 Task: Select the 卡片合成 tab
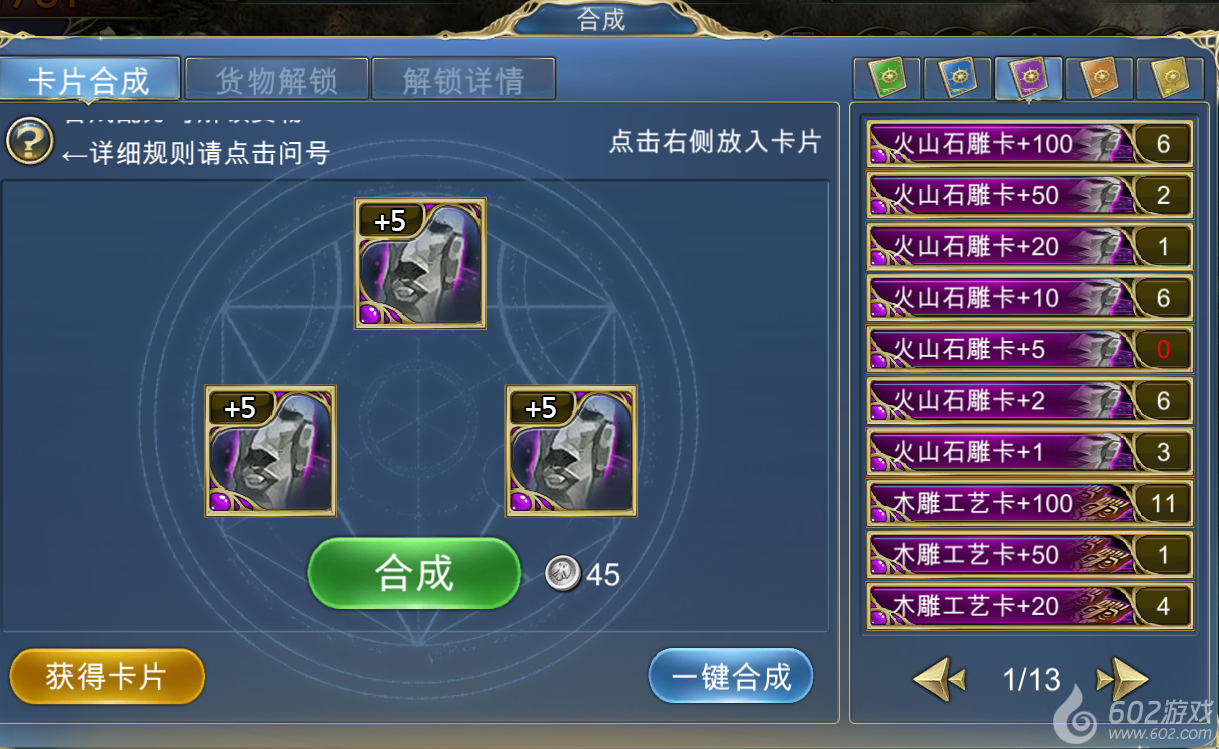89,80
